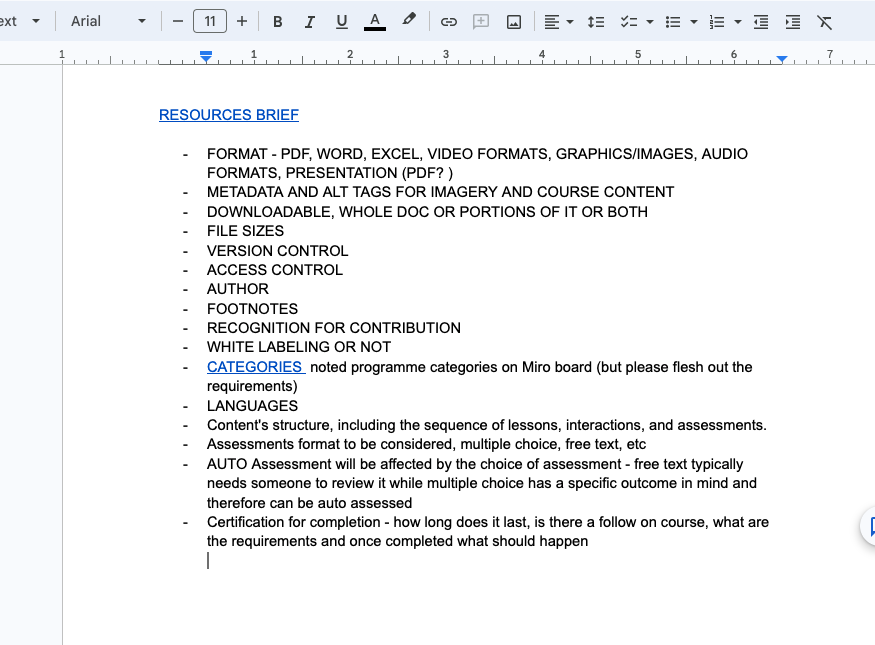The width and height of the screenshot is (875, 645).
Task: Click the increase indent icon
Action: click(793, 21)
